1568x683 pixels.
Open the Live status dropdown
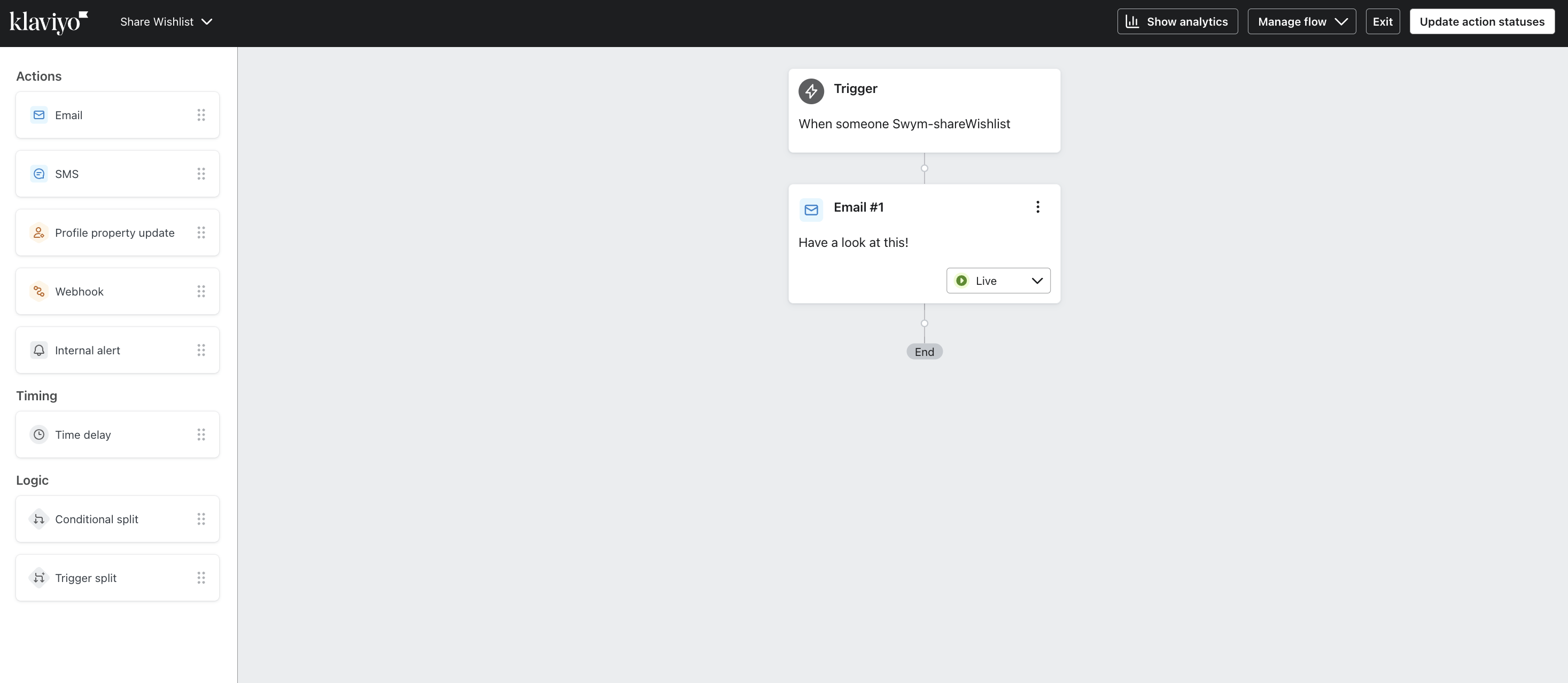click(998, 281)
